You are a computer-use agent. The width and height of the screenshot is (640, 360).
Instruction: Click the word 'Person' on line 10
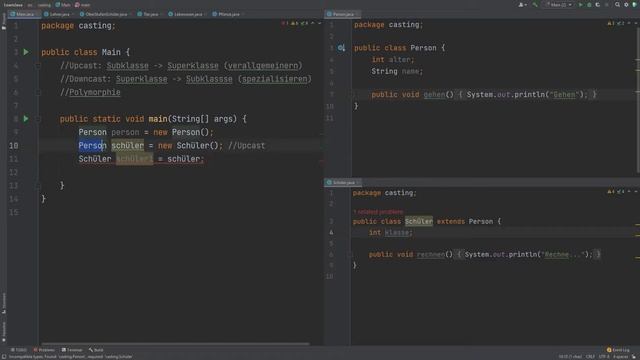92,146
